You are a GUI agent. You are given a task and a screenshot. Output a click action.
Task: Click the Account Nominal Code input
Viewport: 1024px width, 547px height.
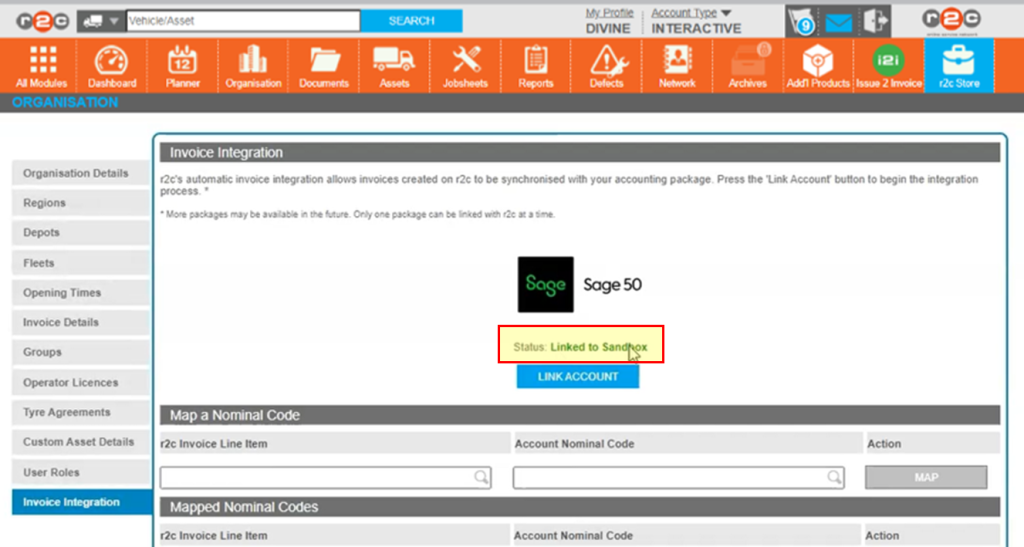coord(678,477)
